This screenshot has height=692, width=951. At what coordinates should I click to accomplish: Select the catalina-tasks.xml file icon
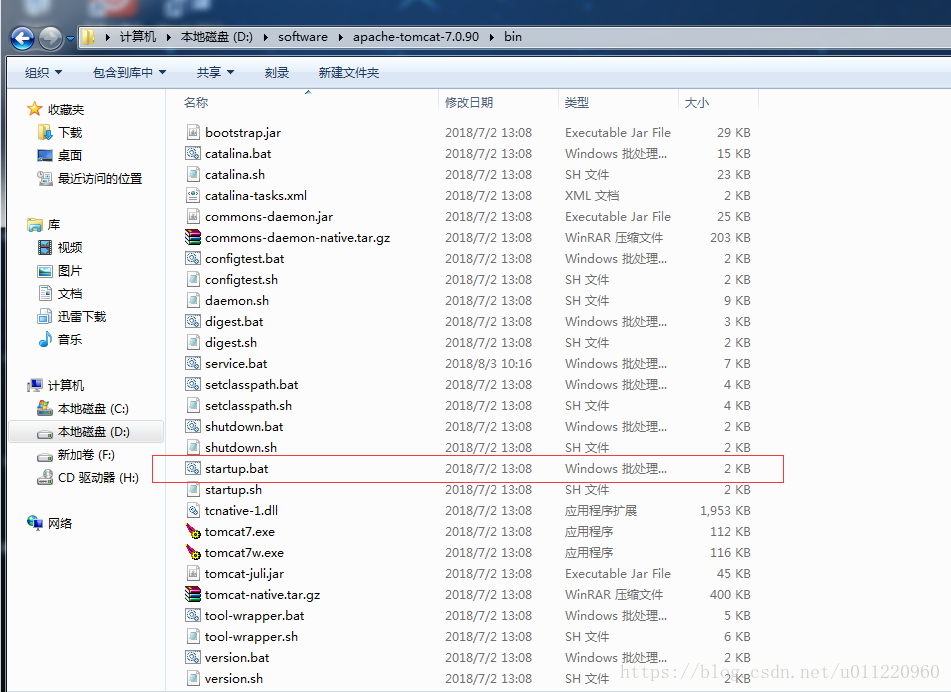click(x=193, y=195)
